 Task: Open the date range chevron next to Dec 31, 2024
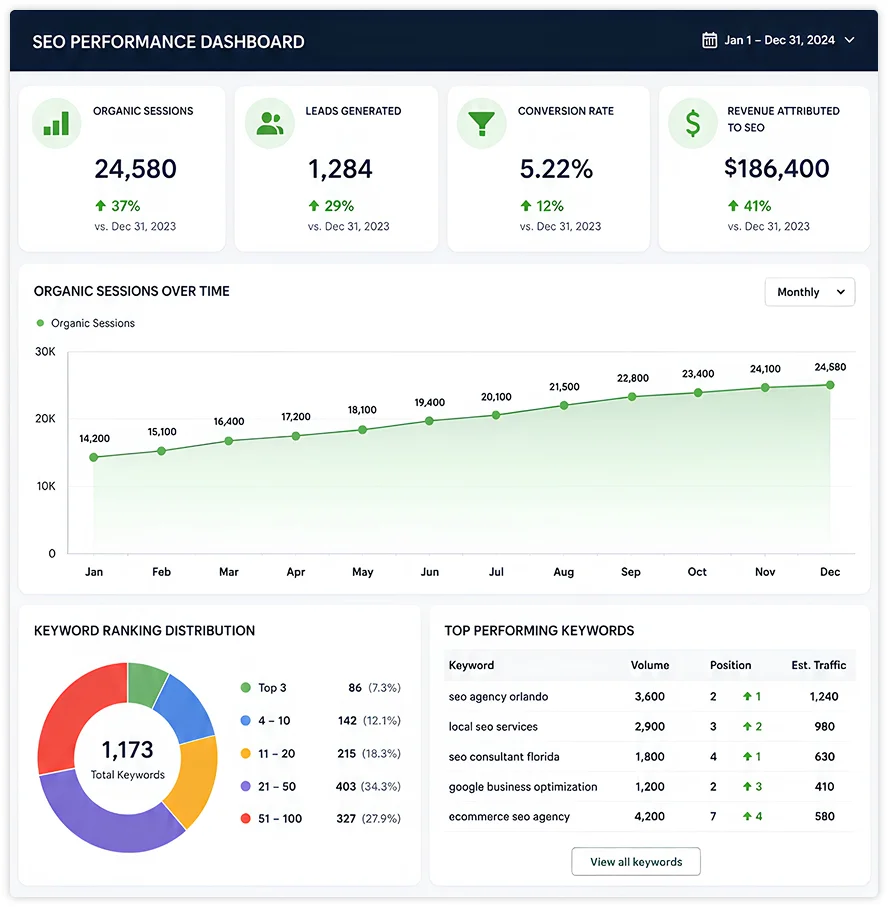849,40
